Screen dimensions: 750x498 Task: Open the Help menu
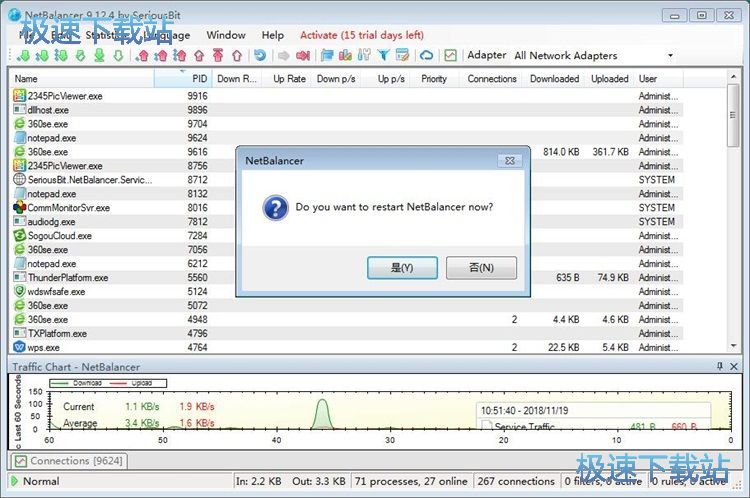point(273,35)
